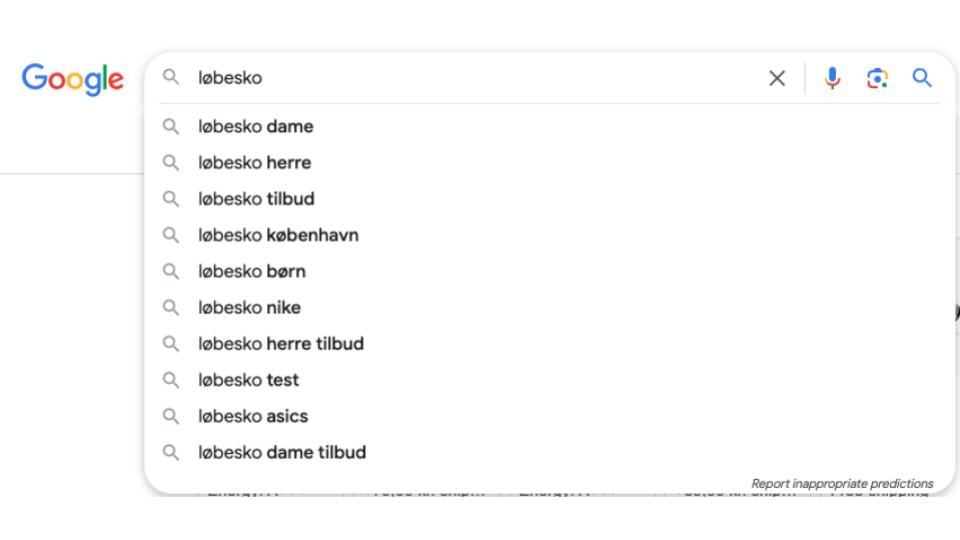Click the blue search magnifier button
This screenshot has width=960, height=540.
coord(922,78)
